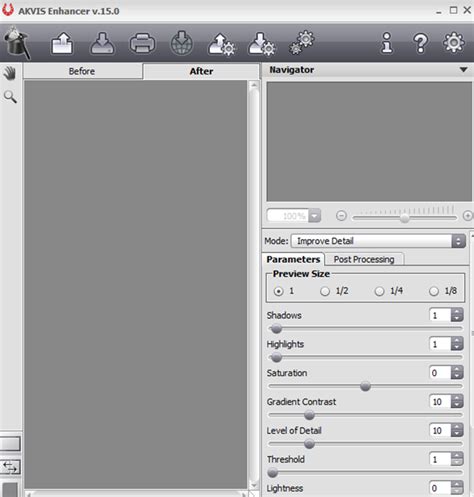Viewport: 474px width, 497px height.
Task: Click the Highlights spinner arrows
Action: (x=457, y=344)
